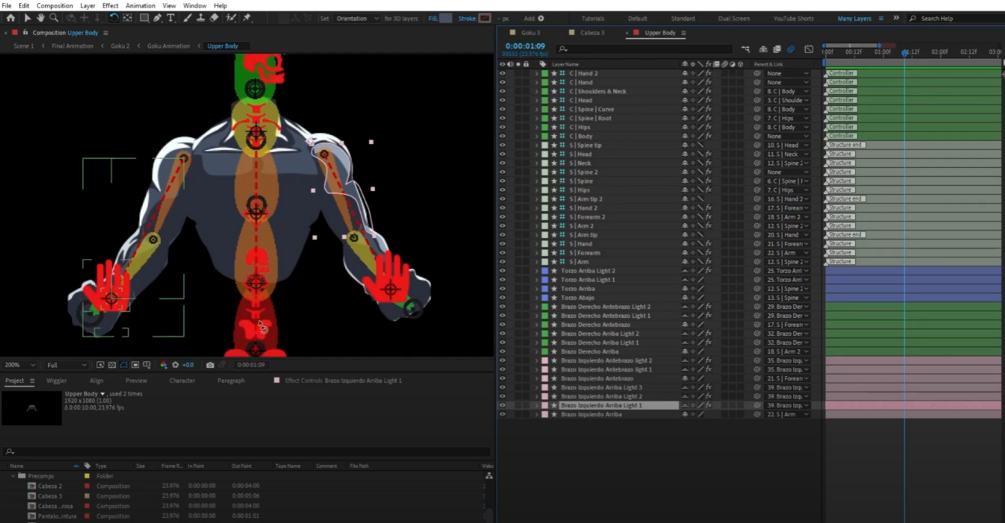The width and height of the screenshot is (1005, 523).
Task: Click the Fill color swatch
Action: tap(446, 19)
